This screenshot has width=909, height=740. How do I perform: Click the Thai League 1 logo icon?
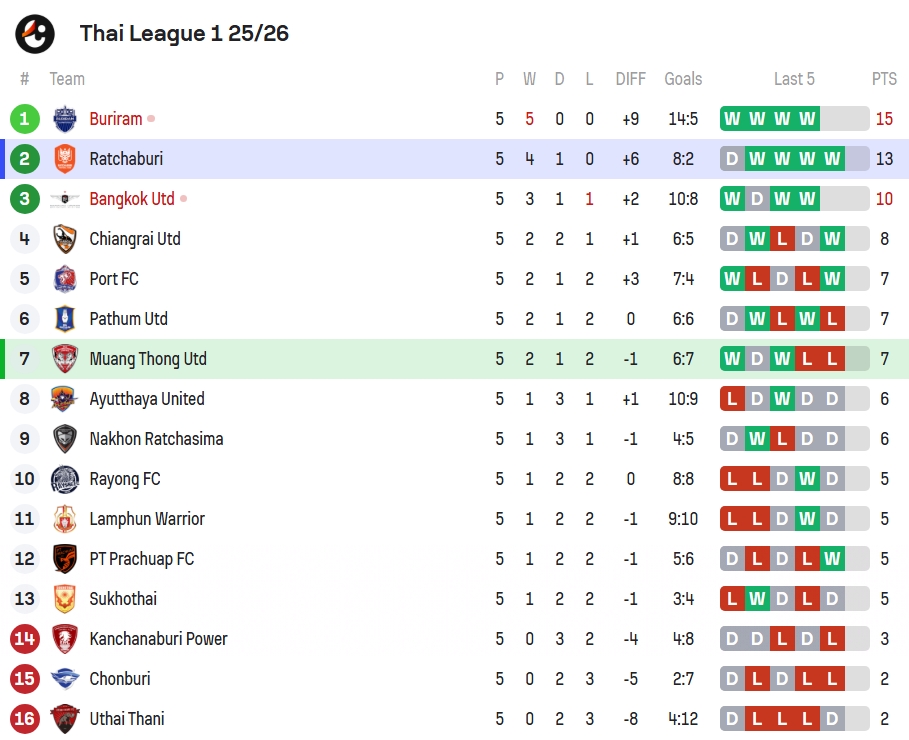tap(35, 34)
